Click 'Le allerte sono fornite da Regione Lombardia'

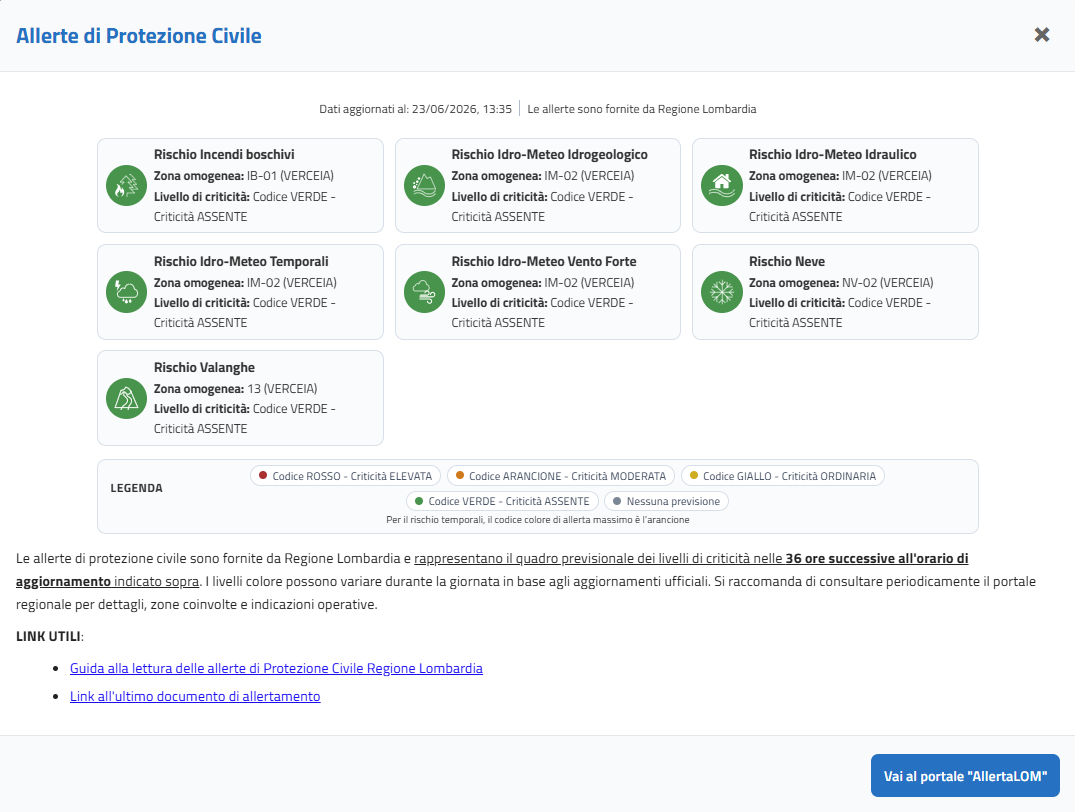click(642, 109)
